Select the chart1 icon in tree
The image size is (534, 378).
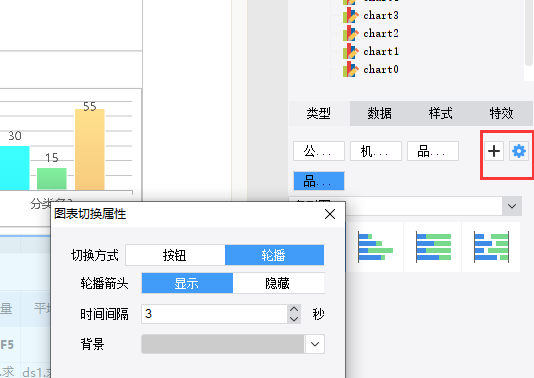pos(351,51)
